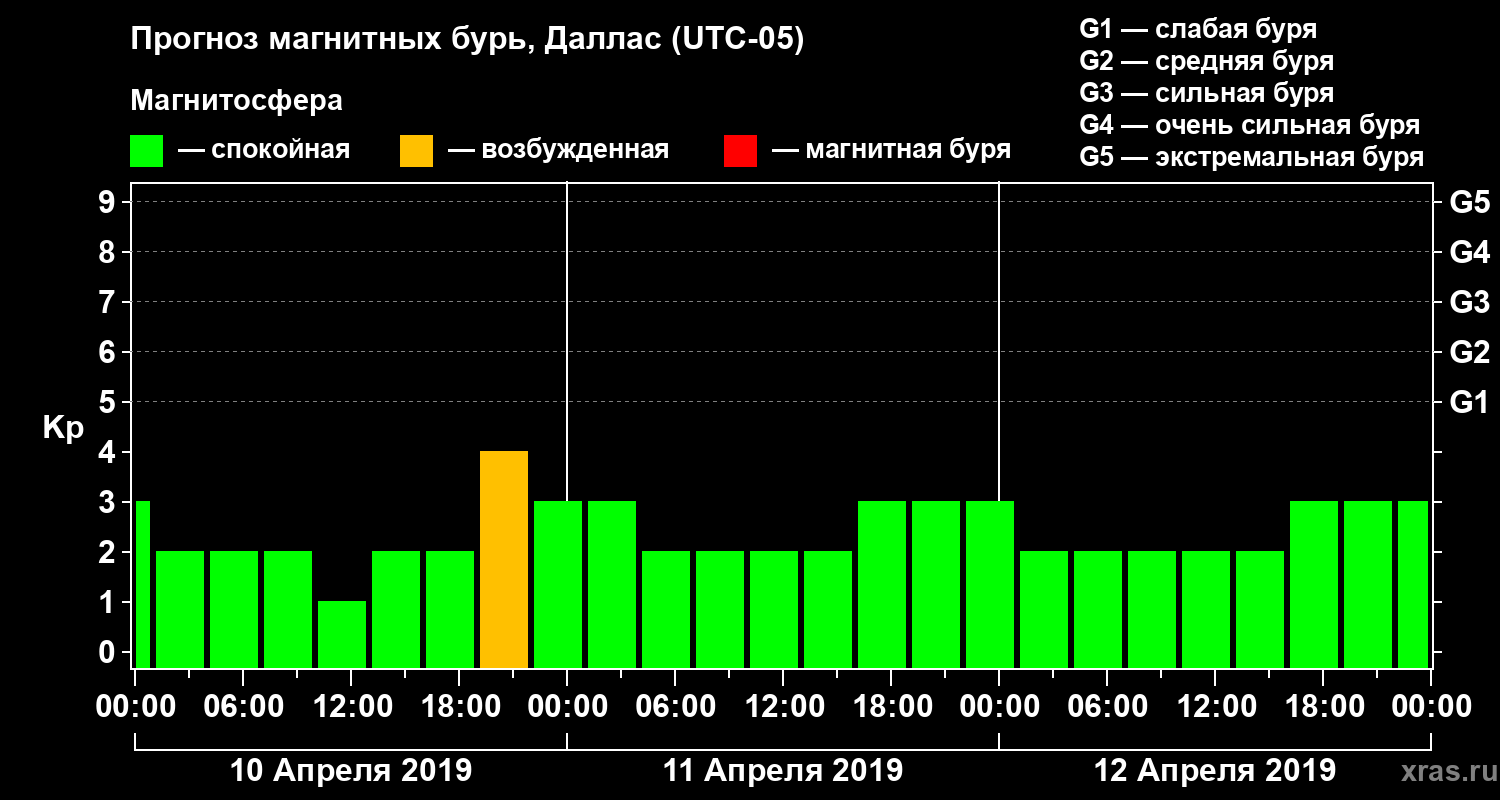The width and height of the screenshot is (1500, 800).
Task: Select legend line 'G2 — средняя буря'
Action: [1207, 61]
